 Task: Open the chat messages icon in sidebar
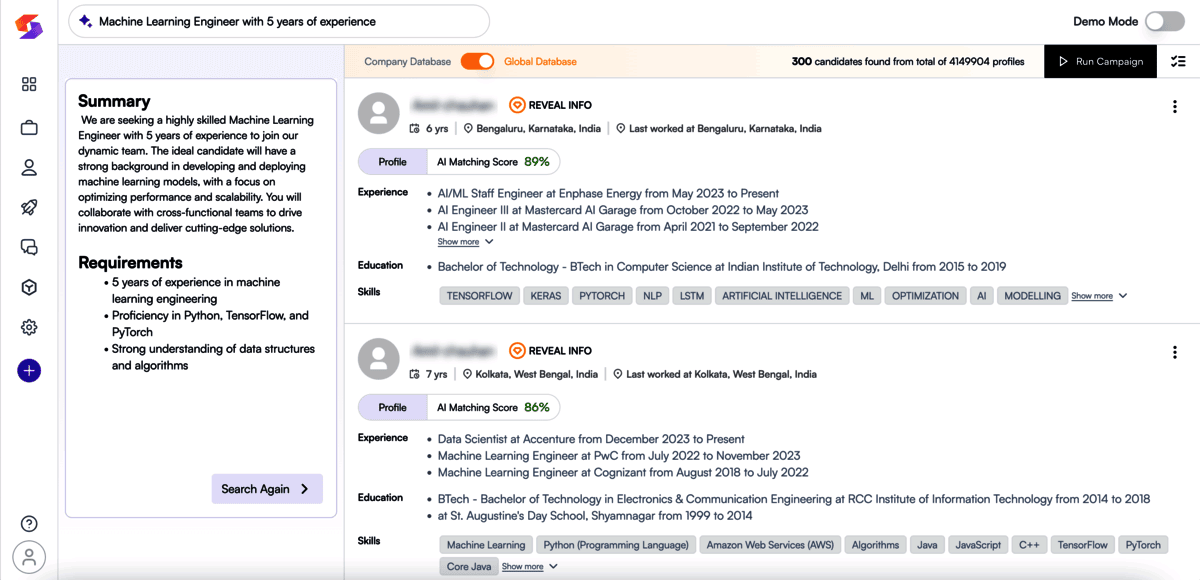(x=29, y=247)
